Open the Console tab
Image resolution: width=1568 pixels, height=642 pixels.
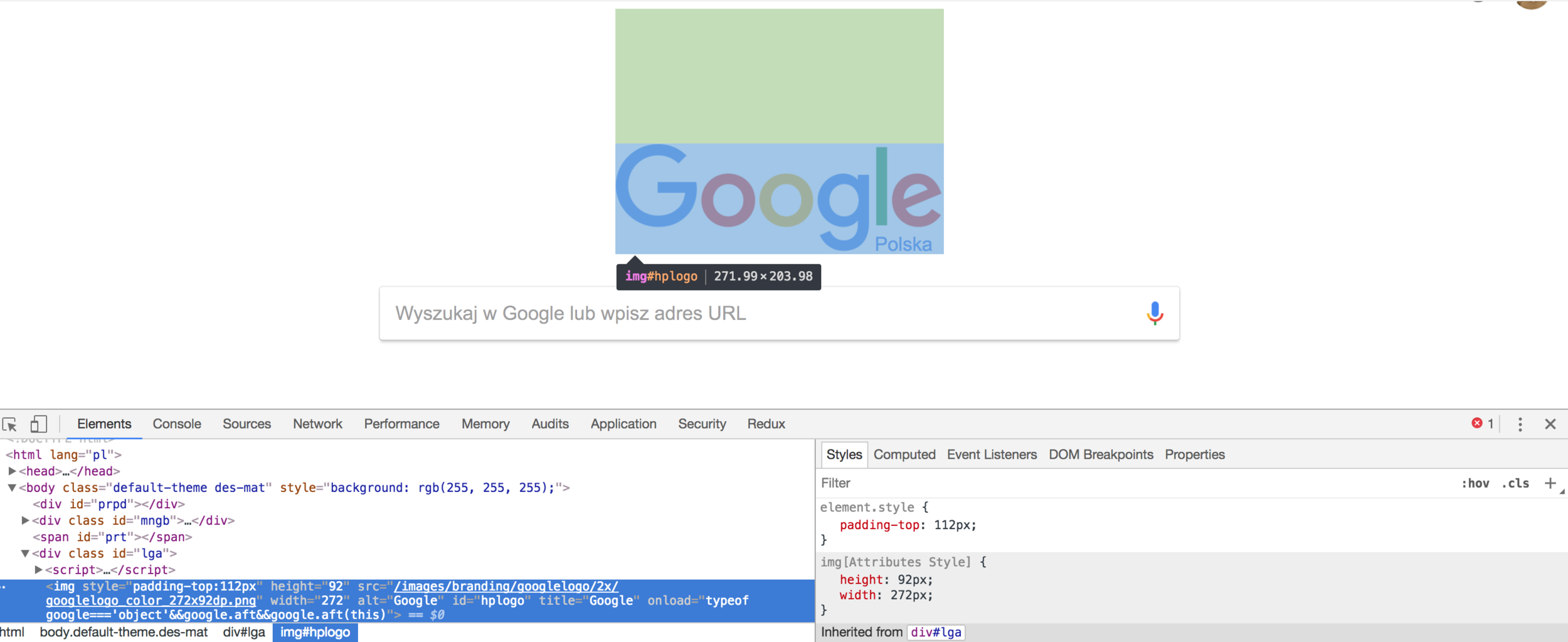(x=177, y=424)
